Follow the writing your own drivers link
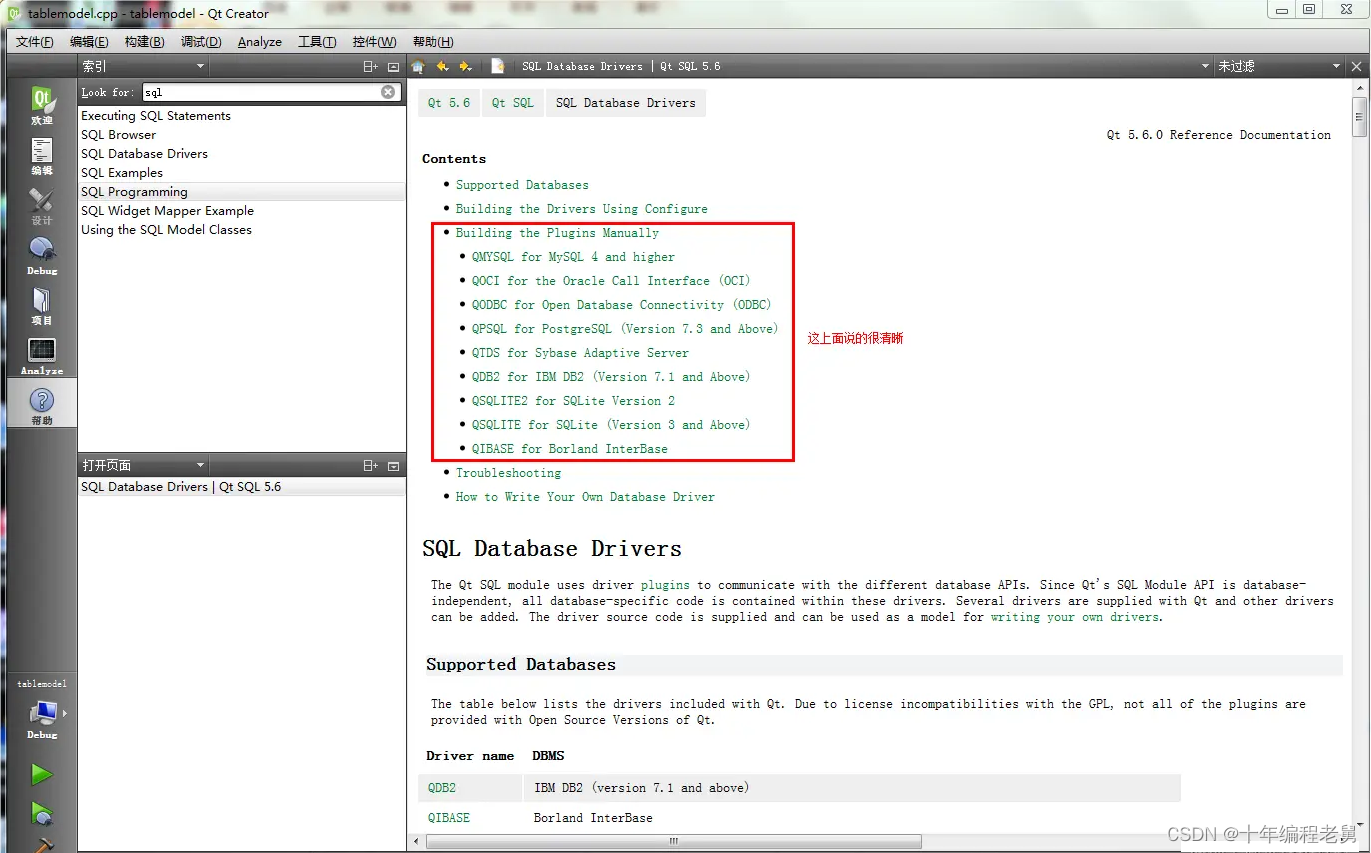This screenshot has width=1371, height=853. coord(1075,617)
